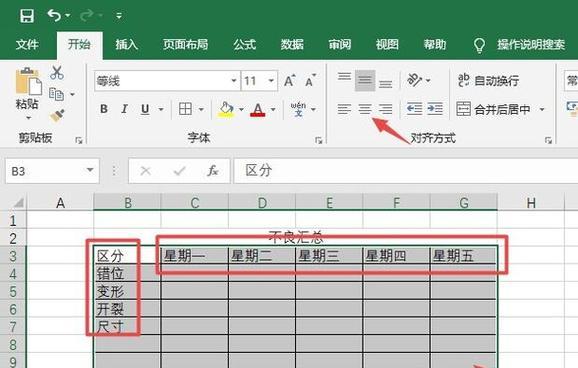Expand the Underline style arrow

point(161,110)
